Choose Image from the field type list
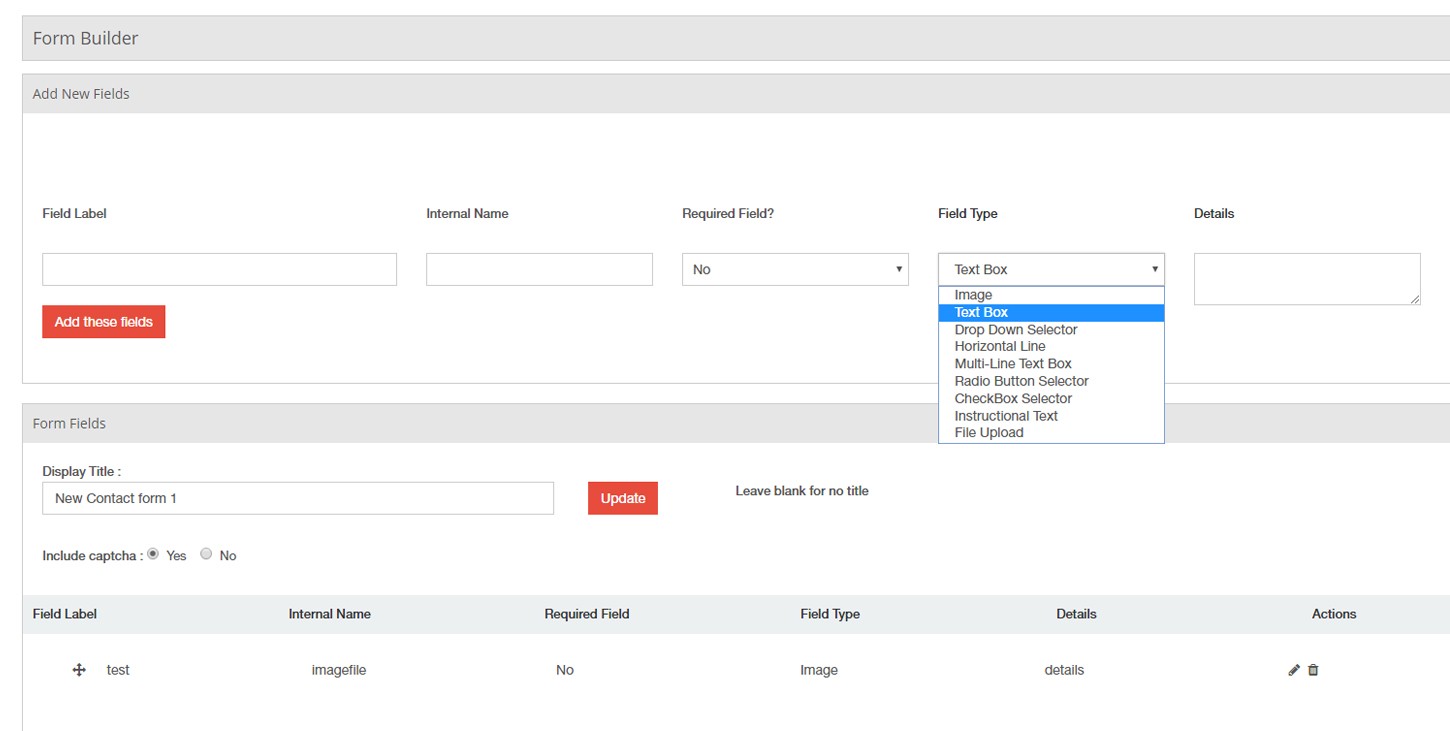The height and width of the screenshot is (731, 1450). click(x=973, y=295)
